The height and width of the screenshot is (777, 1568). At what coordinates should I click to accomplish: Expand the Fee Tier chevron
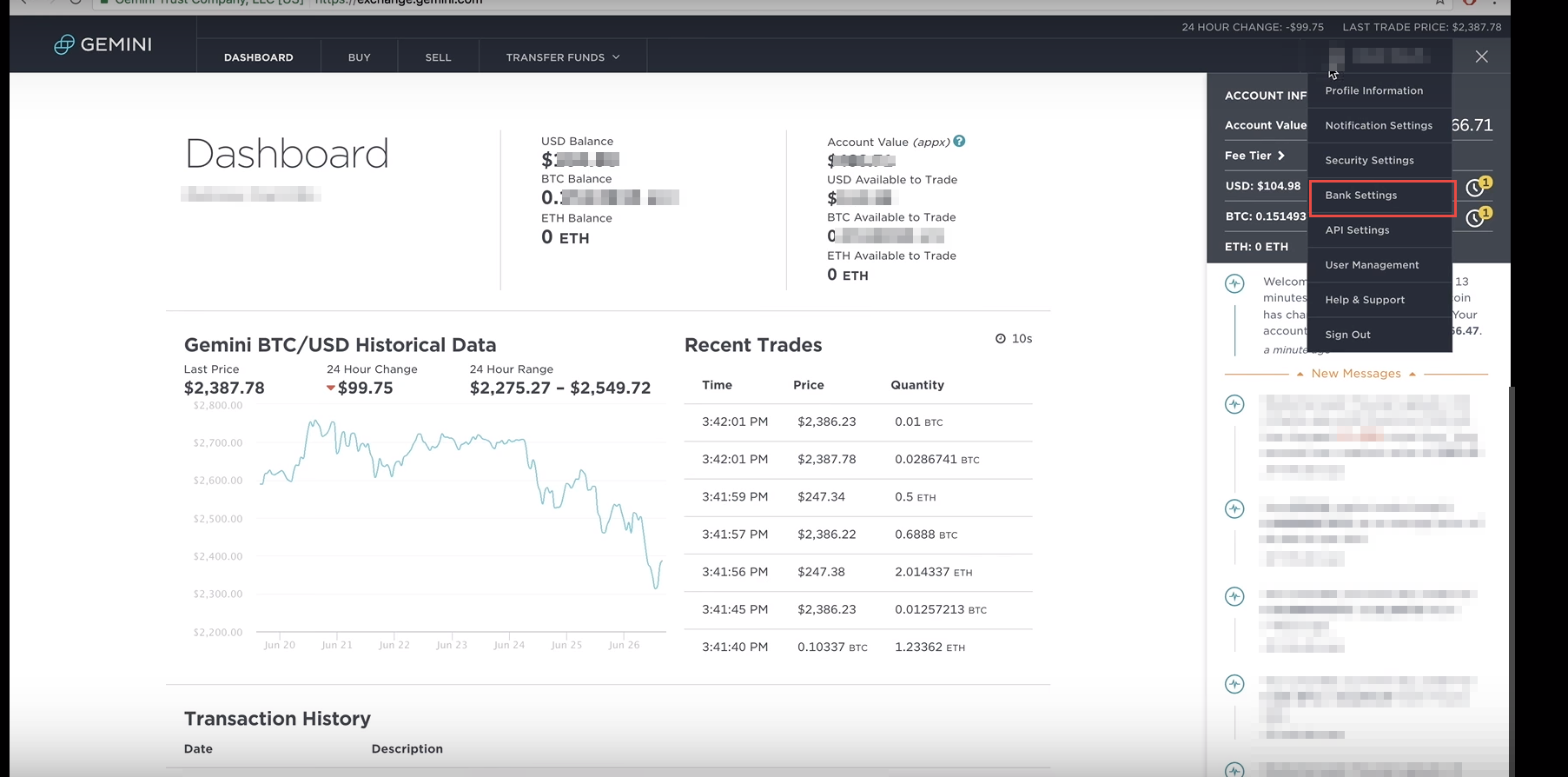[x=1281, y=156]
